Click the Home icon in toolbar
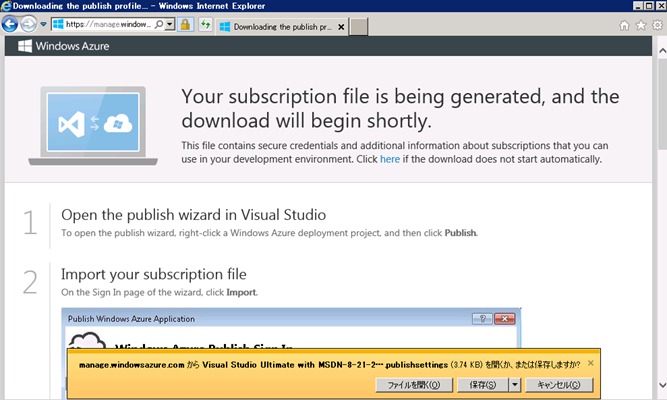Screen dimensions: 667x400 [x=624, y=26]
